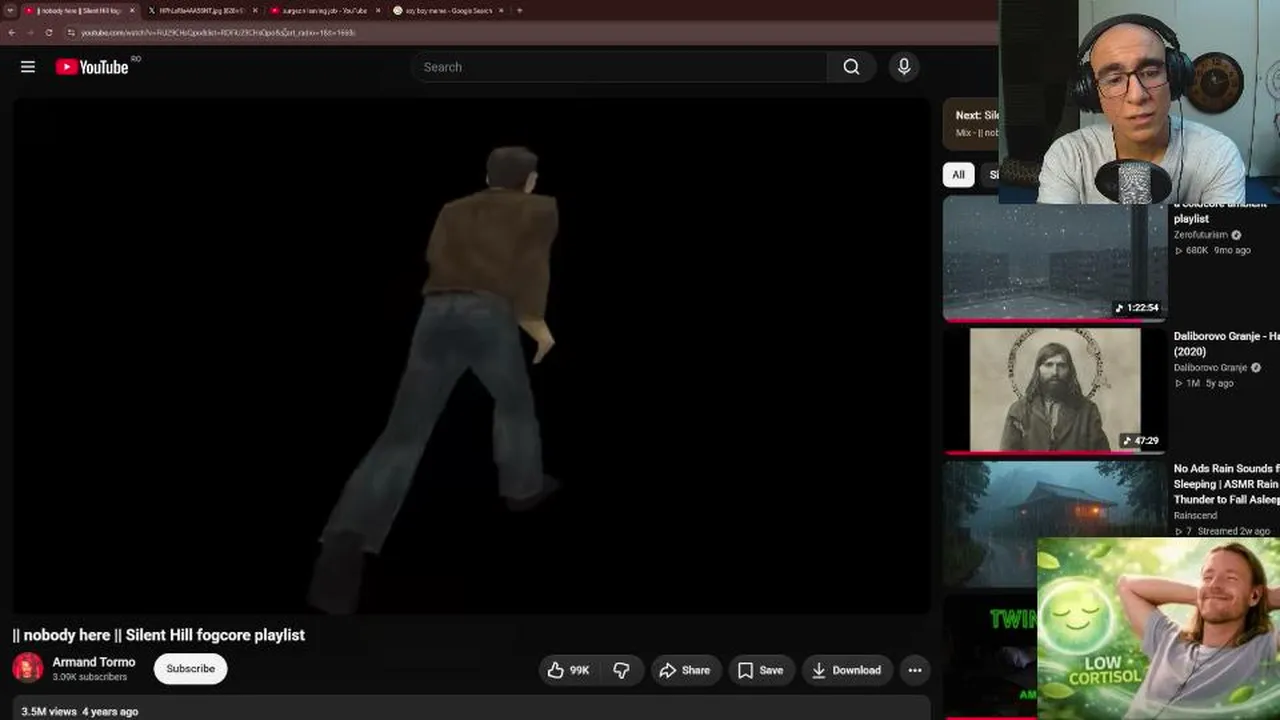This screenshot has height=720, width=1280.
Task: Open the tab search dropdown arrow
Action: [x=9, y=10]
